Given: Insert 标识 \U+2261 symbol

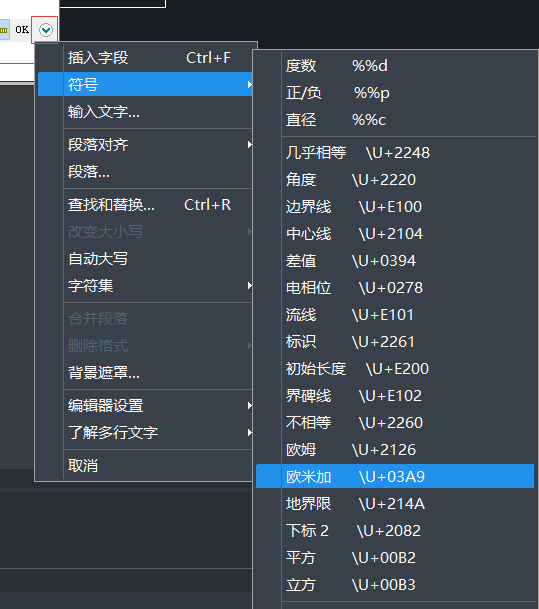Looking at the screenshot, I should [395, 341].
